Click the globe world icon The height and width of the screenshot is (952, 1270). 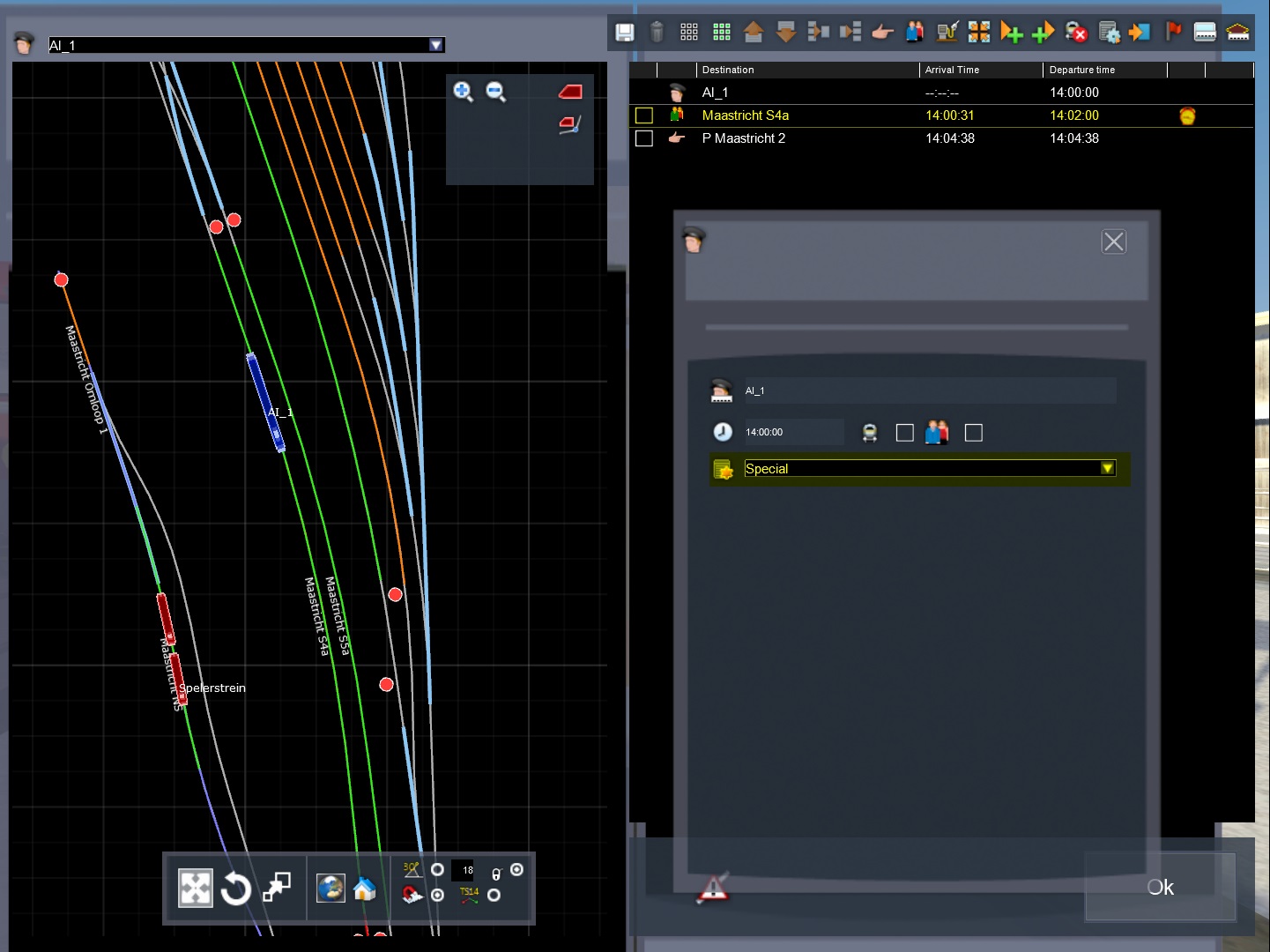330,889
